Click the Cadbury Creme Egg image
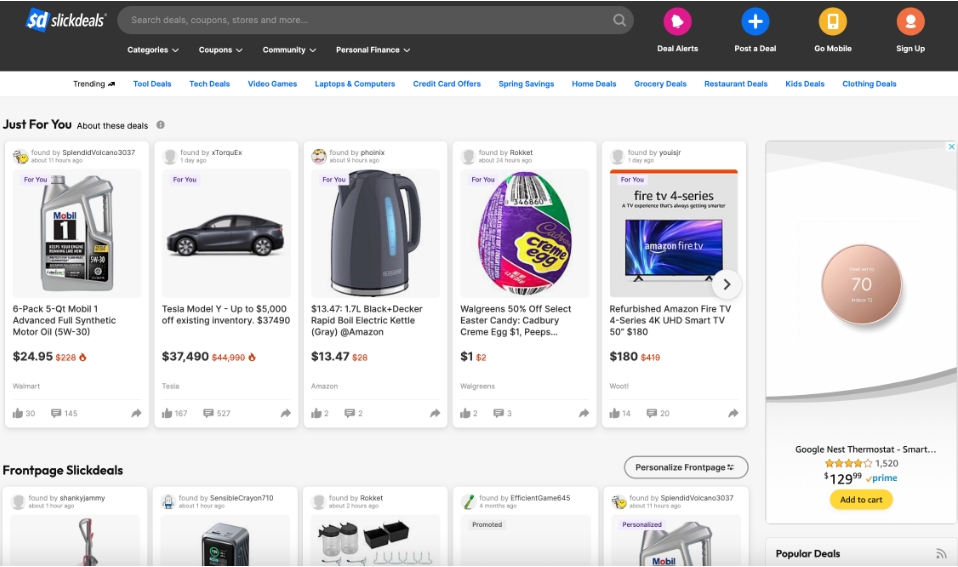This screenshot has height=567, width=958. pyautogui.click(x=524, y=233)
